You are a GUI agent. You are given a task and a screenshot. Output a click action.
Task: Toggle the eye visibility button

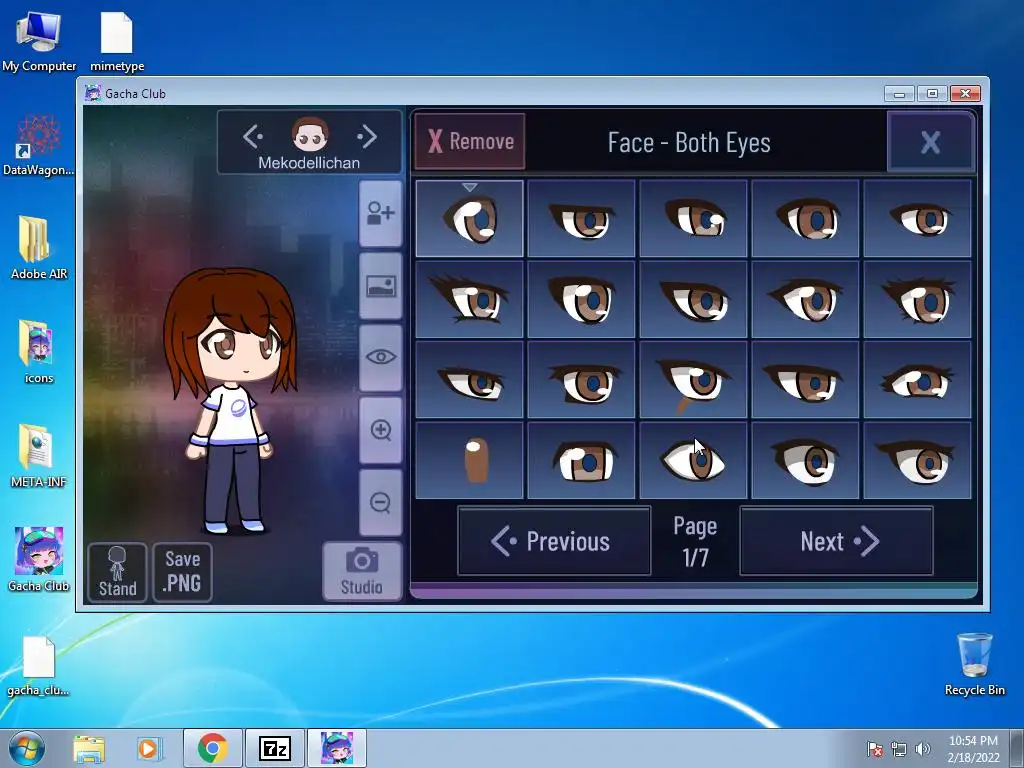tap(381, 357)
